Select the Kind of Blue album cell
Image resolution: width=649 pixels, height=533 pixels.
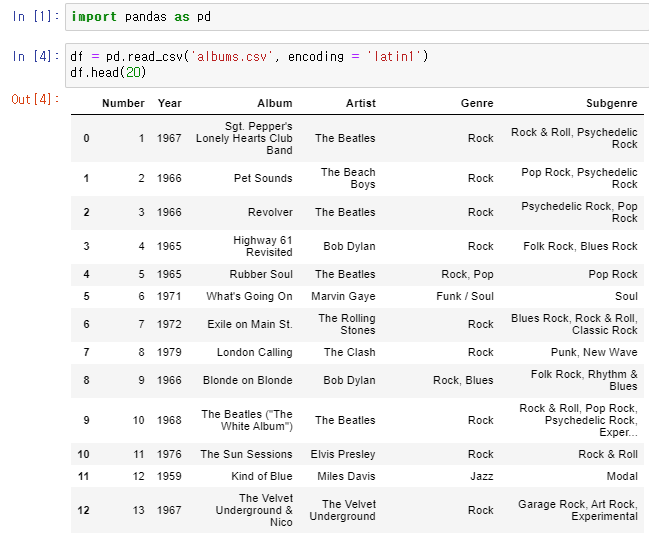(262, 476)
